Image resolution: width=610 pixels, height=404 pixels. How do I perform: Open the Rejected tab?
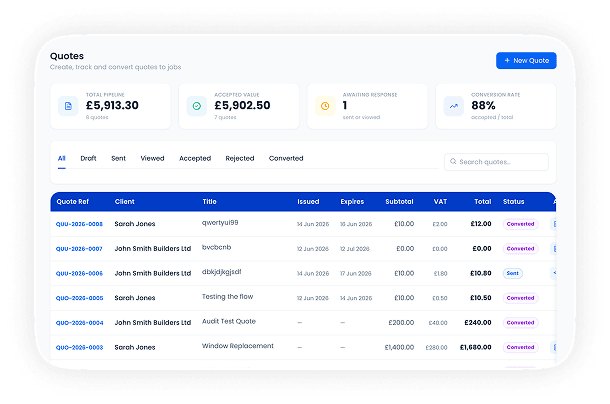coord(240,158)
